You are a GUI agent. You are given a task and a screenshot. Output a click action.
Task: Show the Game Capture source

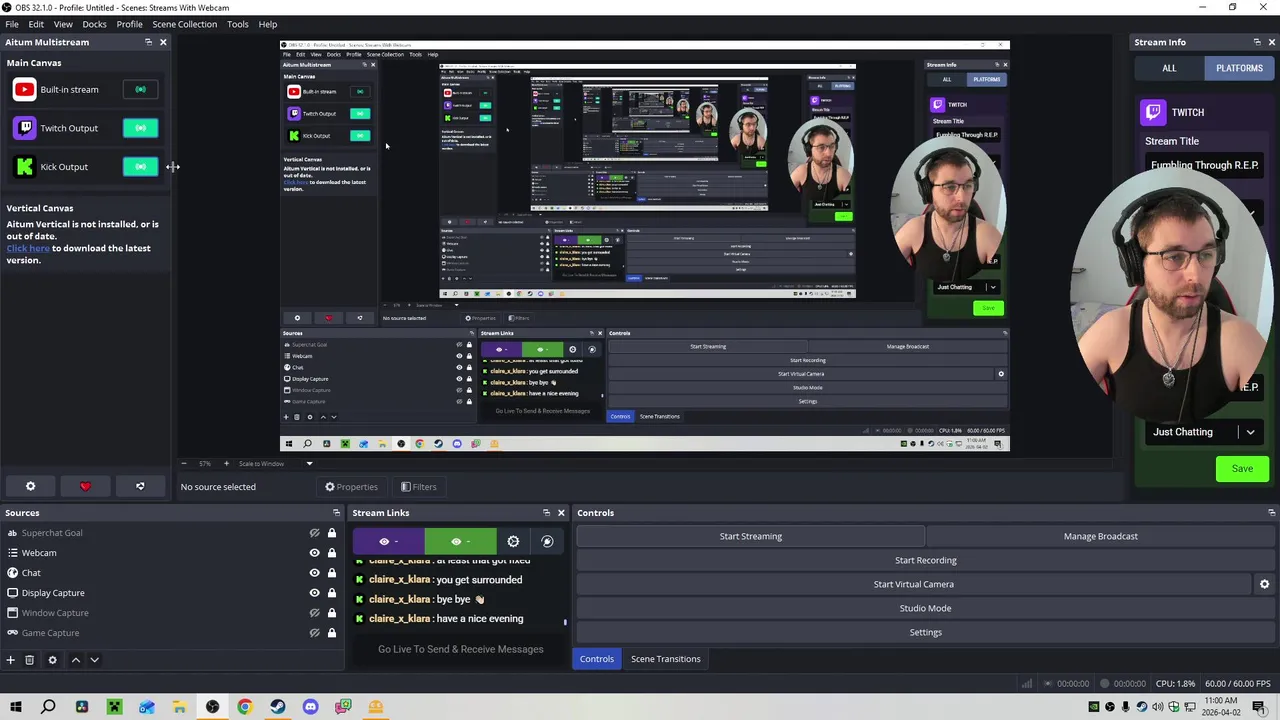coord(314,633)
